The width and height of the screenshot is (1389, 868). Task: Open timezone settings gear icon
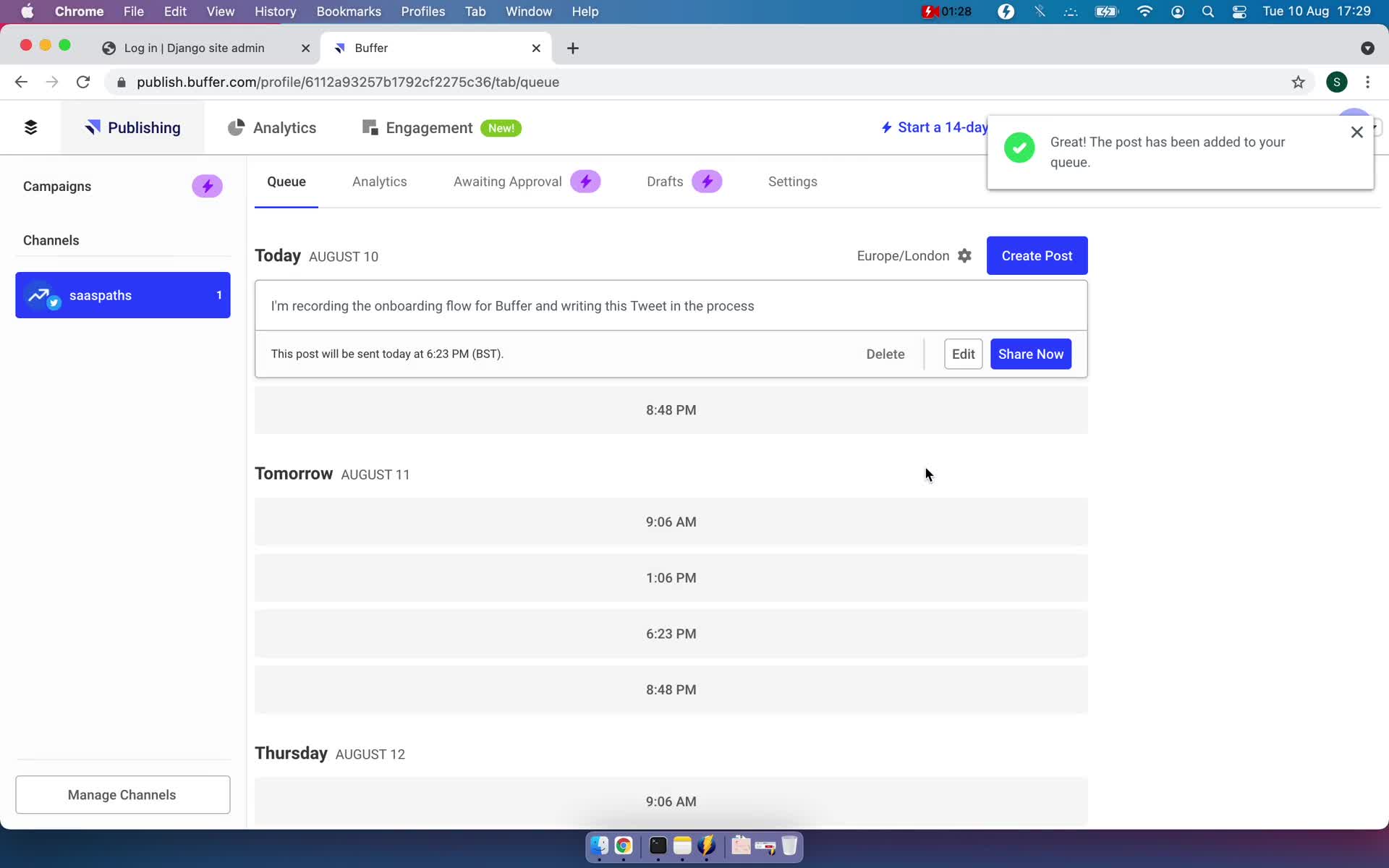click(964, 256)
